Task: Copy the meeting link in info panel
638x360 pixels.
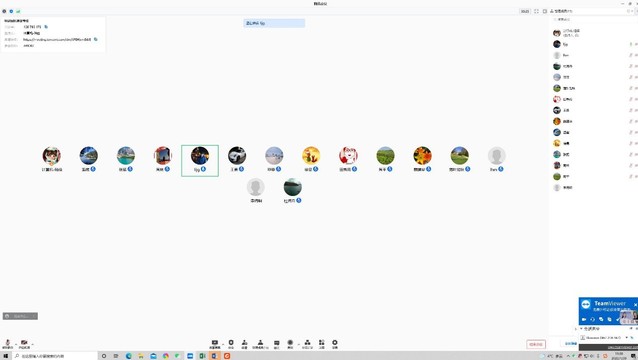Action: point(96,39)
